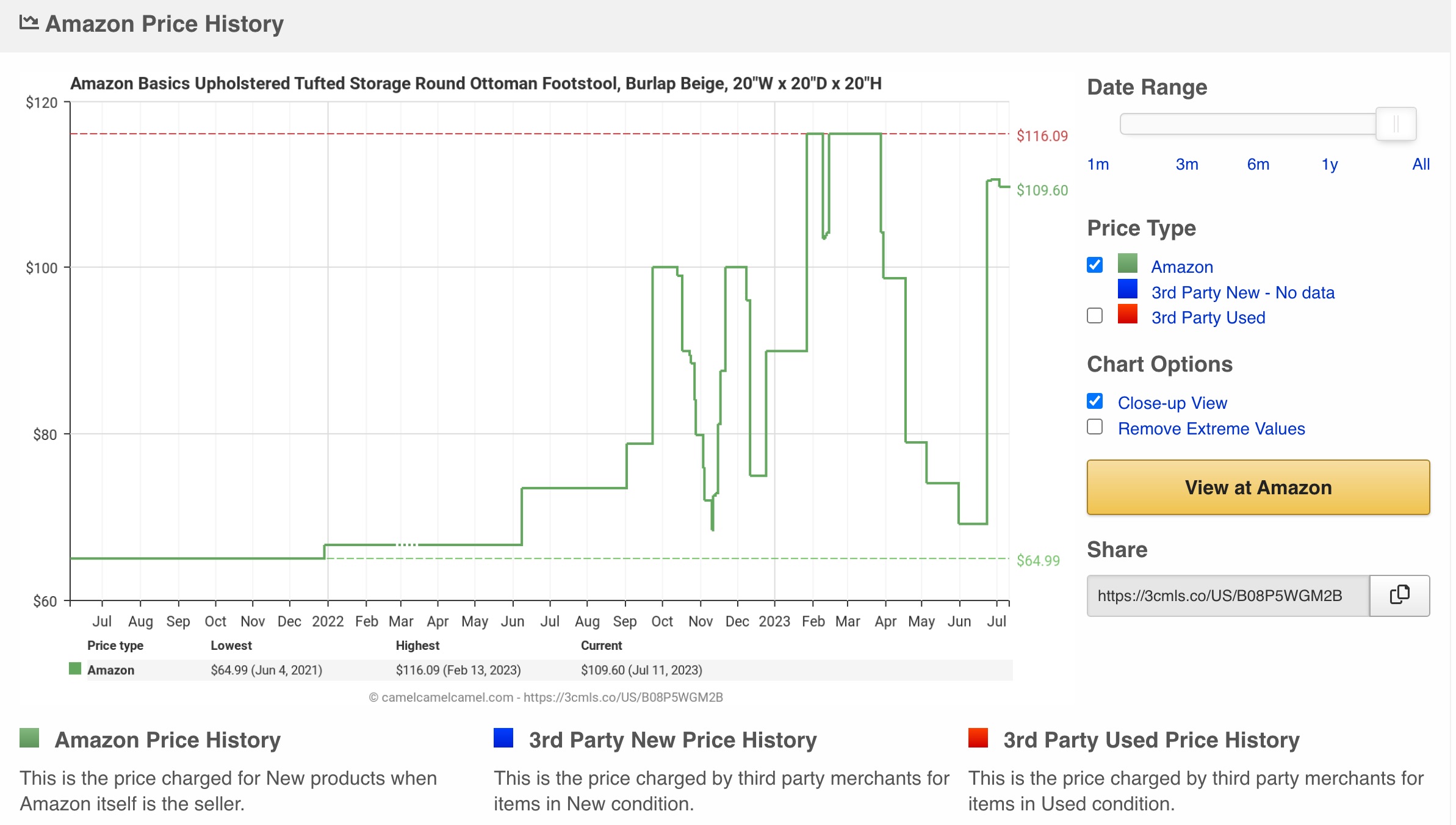This screenshot has height=825, width=1456.
Task: Click highest value $116.09 (Feb 13, 2023)
Action: coord(458,669)
